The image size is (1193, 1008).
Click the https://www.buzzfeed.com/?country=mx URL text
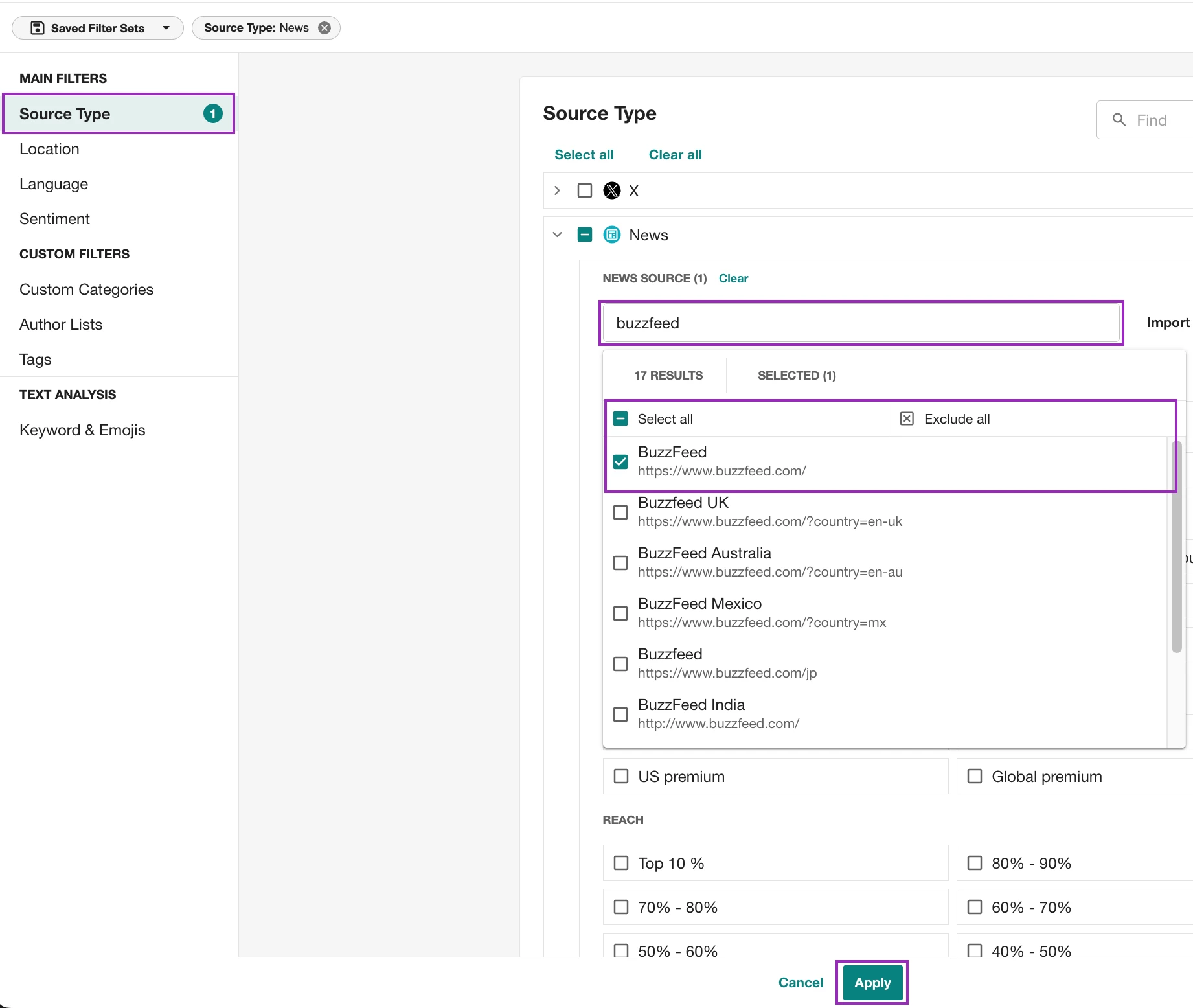pos(762,623)
